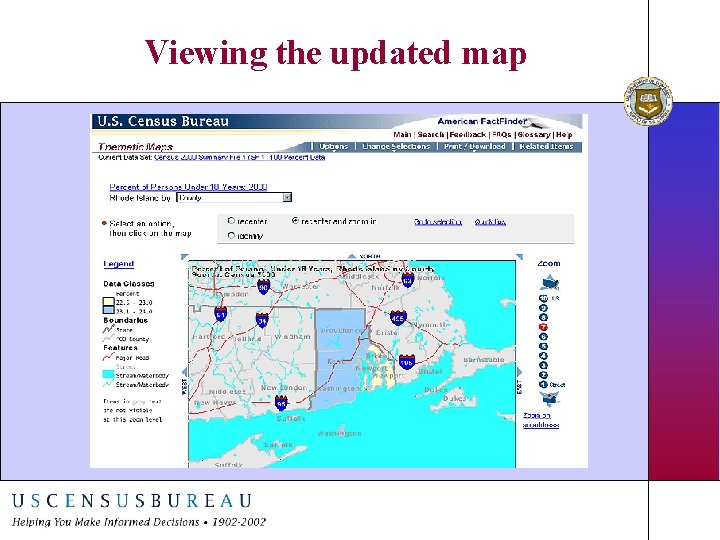The width and height of the screenshot is (720, 540).
Task: Click the Census Bureau seal emblem
Action: tap(648, 101)
